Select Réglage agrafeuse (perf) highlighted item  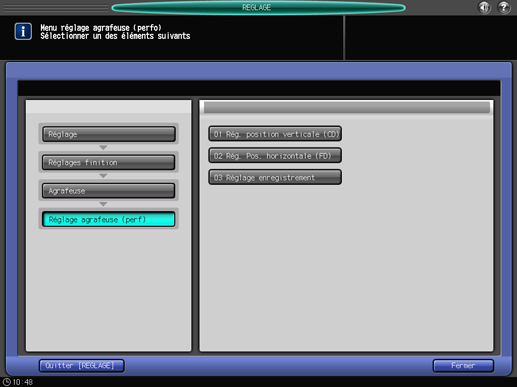(109, 219)
